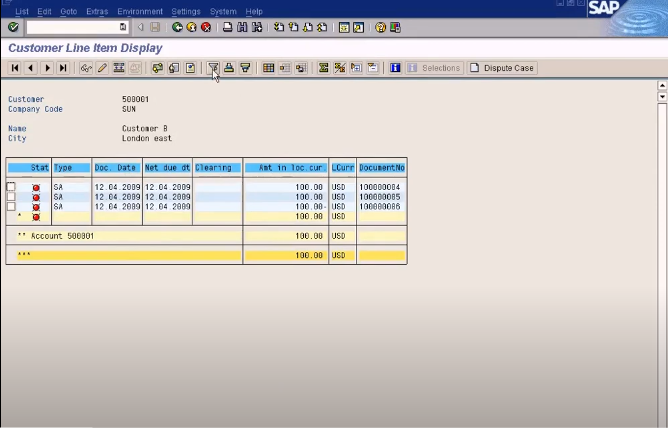Open the Goto menu
Screen dimensions: 668x428
[x=69, y=11]
